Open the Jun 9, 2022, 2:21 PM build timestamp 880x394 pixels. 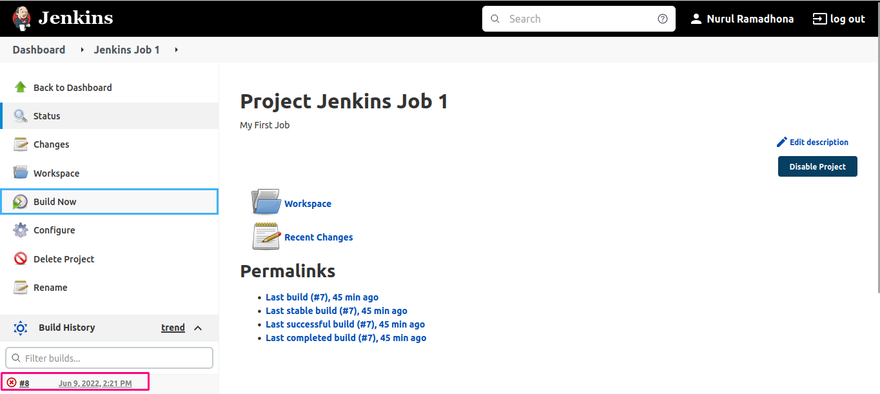(x=95, y=383)
